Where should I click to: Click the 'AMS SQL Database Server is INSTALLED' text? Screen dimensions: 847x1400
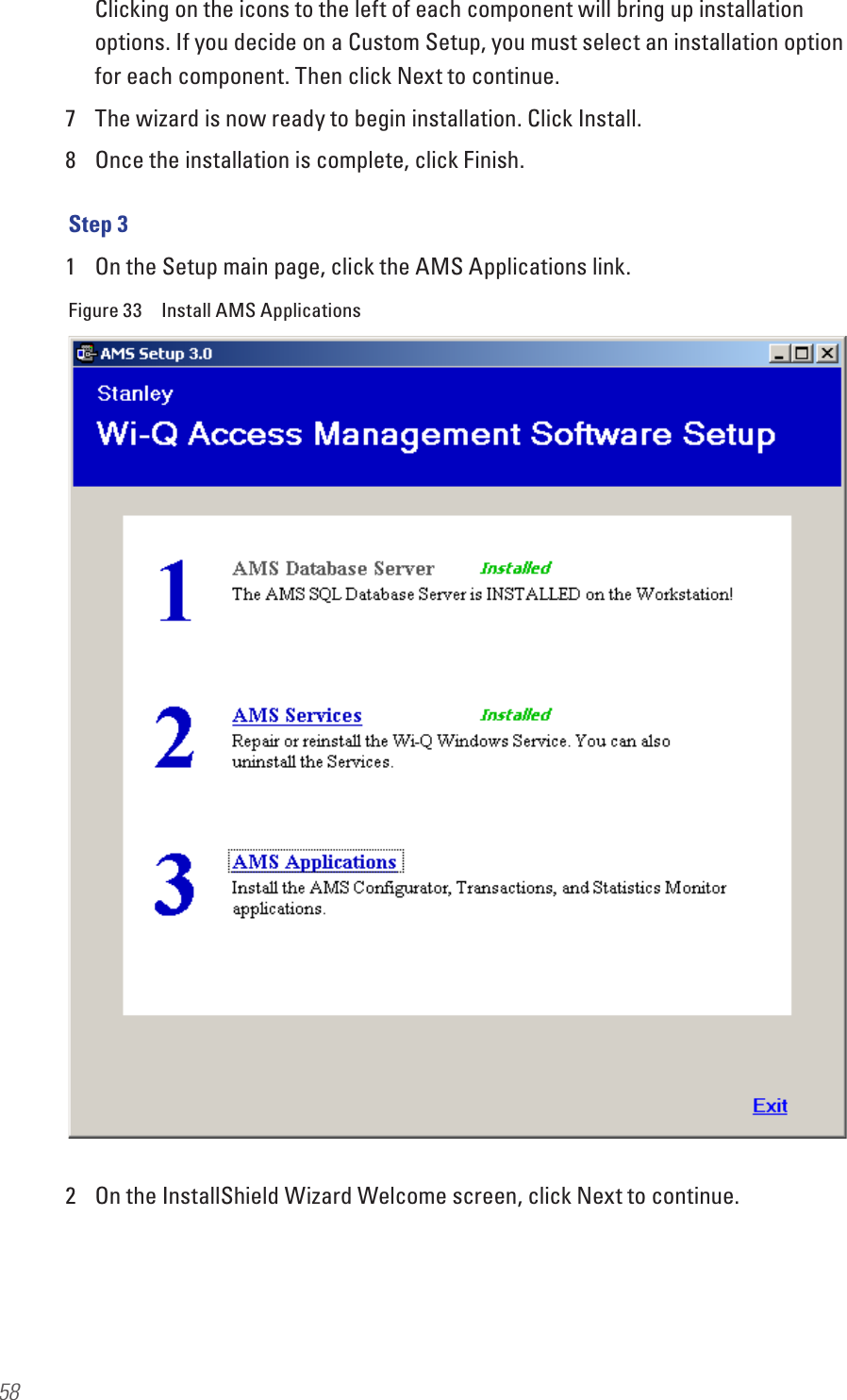coord(482,594)
